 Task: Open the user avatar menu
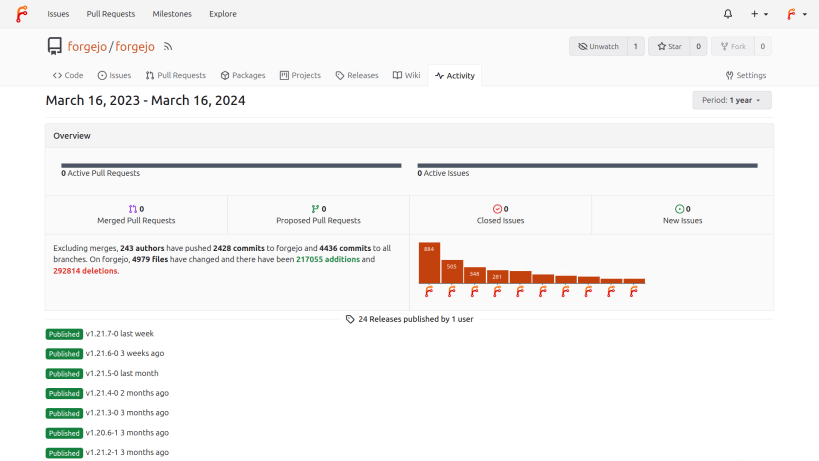pos(797,14)
